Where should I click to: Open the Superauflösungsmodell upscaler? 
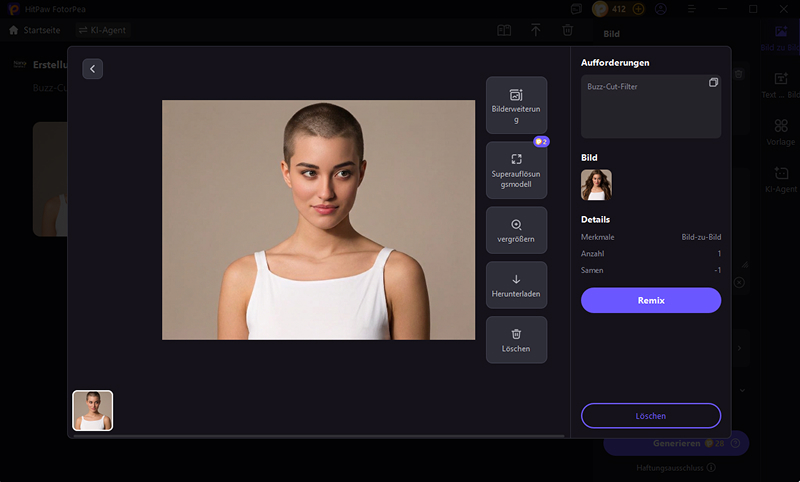[516, 170]
